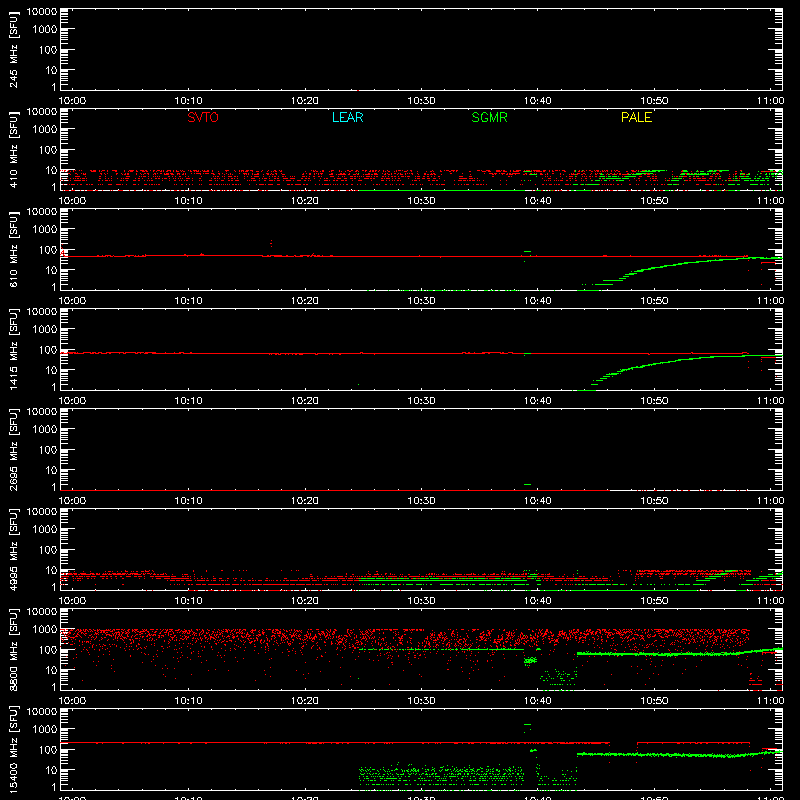The image size is (800, 800).
Task: Click the 100 y-axis value of 2695 MHz panel
Action: coord(49,450)
